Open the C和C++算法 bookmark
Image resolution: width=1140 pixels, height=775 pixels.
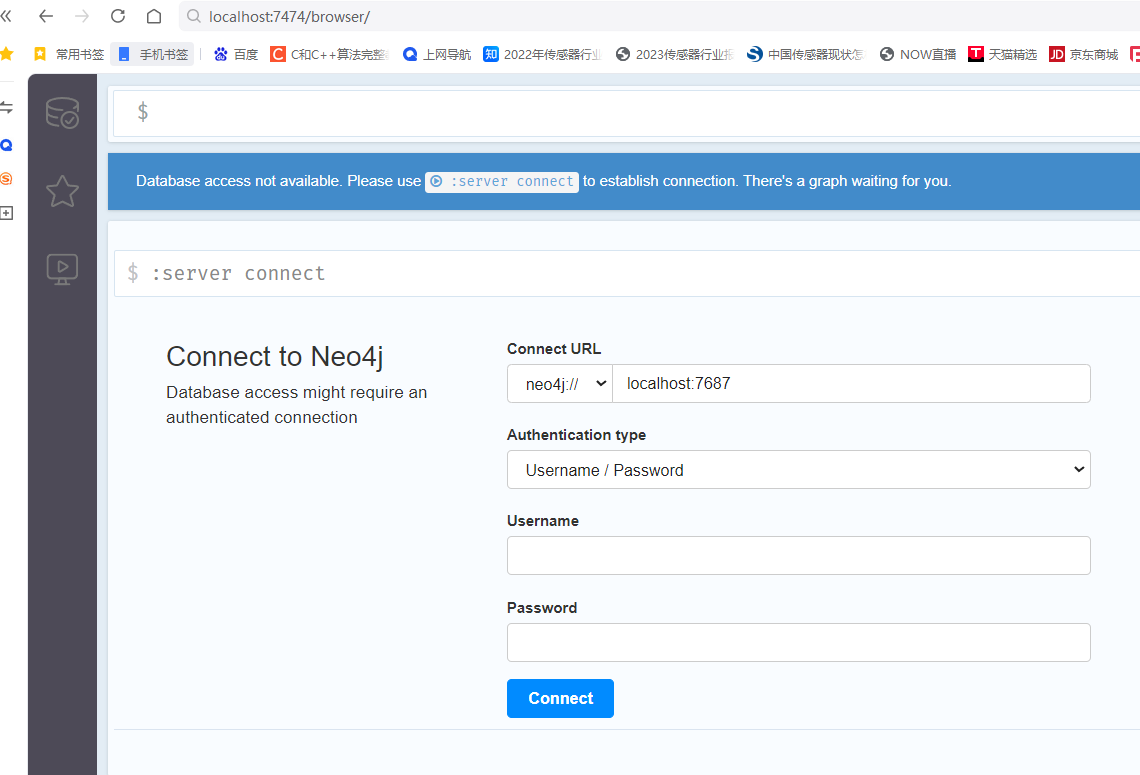point(329,55)
